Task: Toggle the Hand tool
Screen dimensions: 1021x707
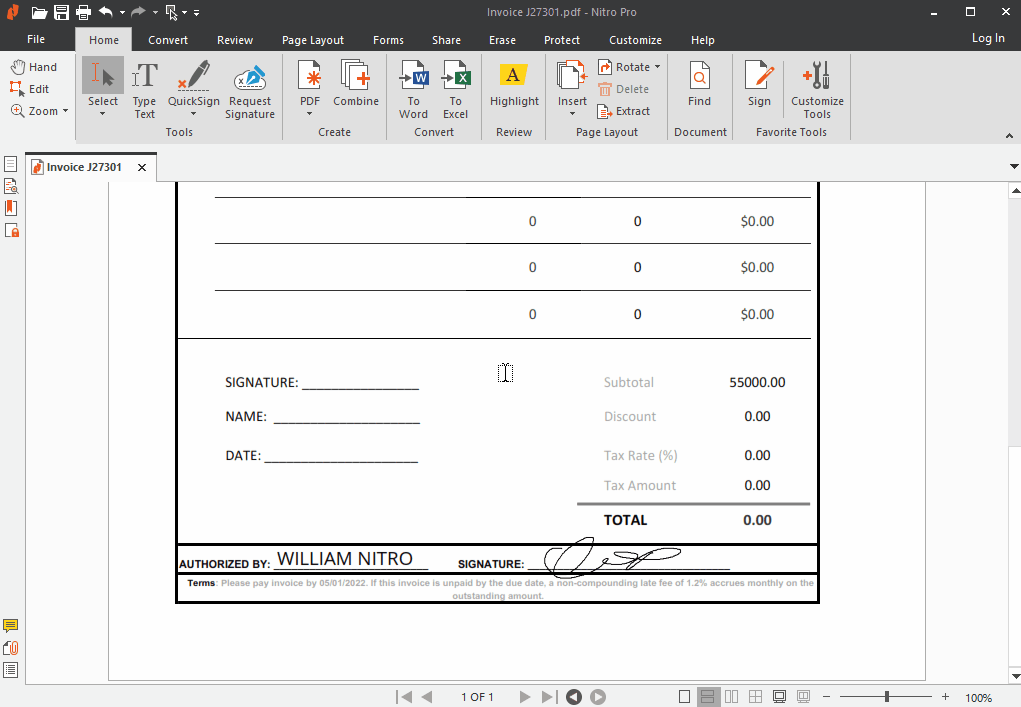Action: point(34,67)
